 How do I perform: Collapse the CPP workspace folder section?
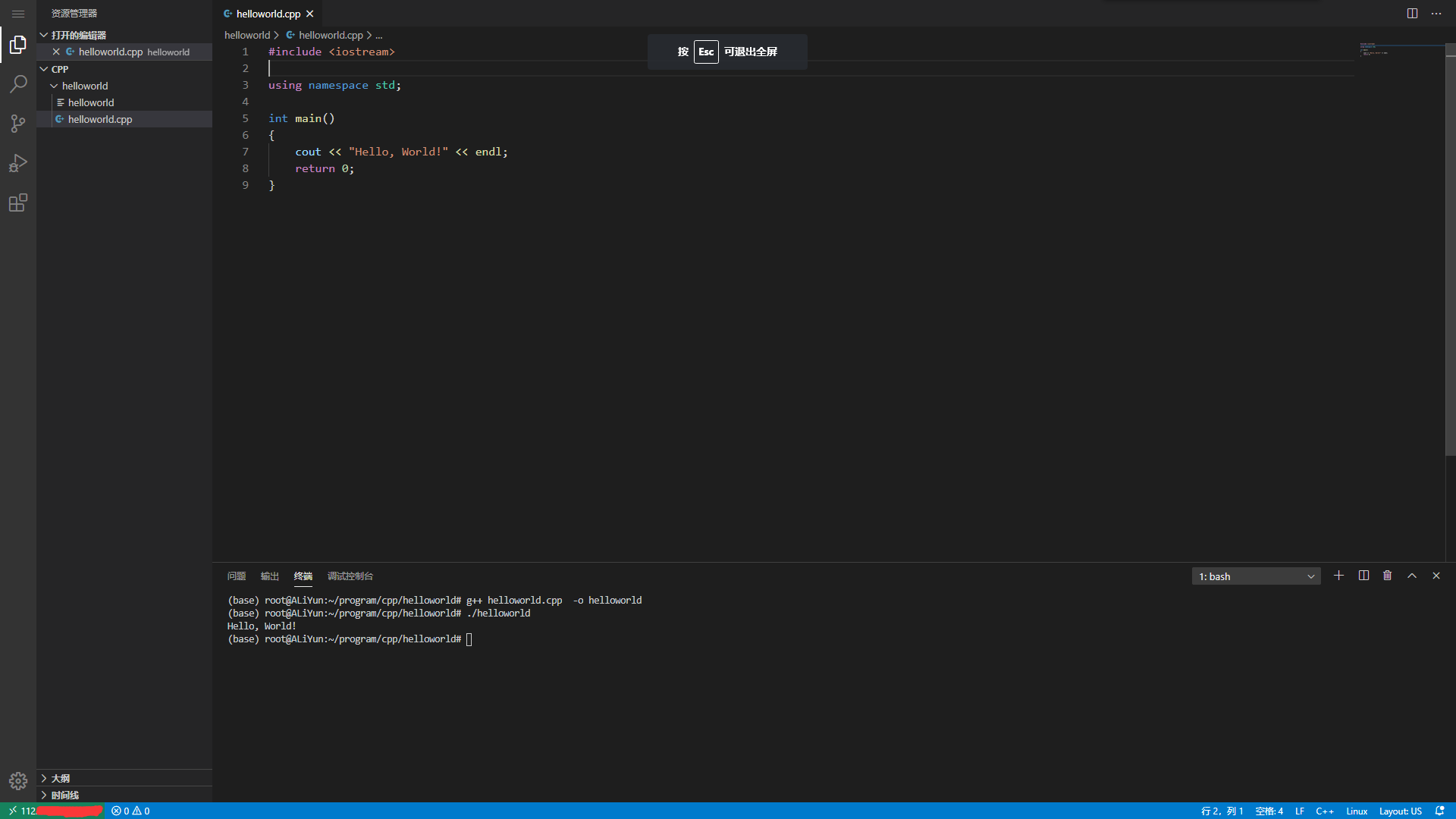click(124, 69)
